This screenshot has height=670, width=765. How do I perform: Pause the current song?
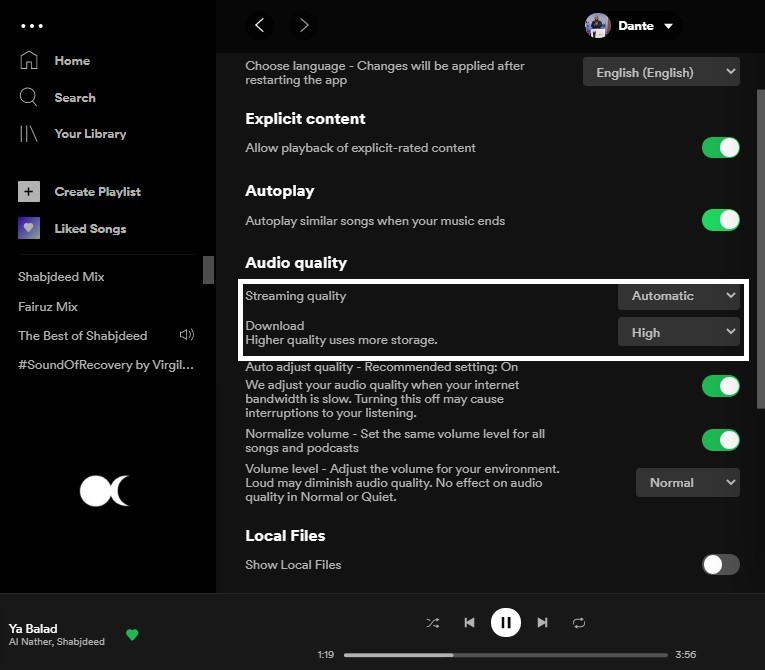pos(505,623)
